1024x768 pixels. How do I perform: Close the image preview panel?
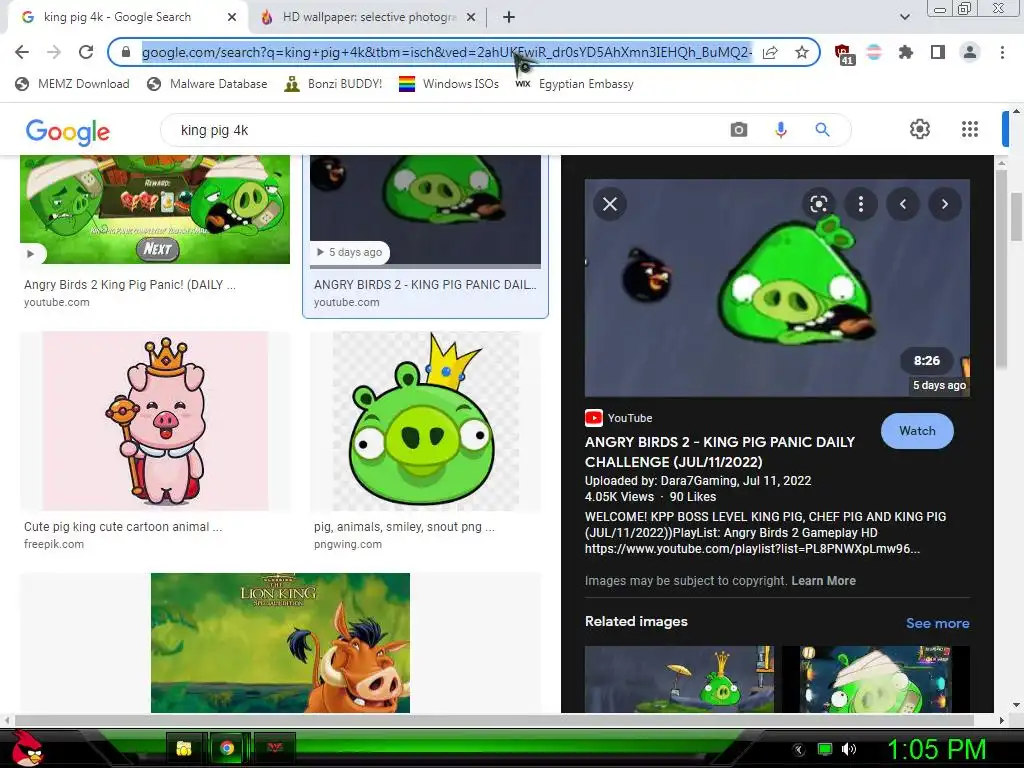[x=610, y=204]
